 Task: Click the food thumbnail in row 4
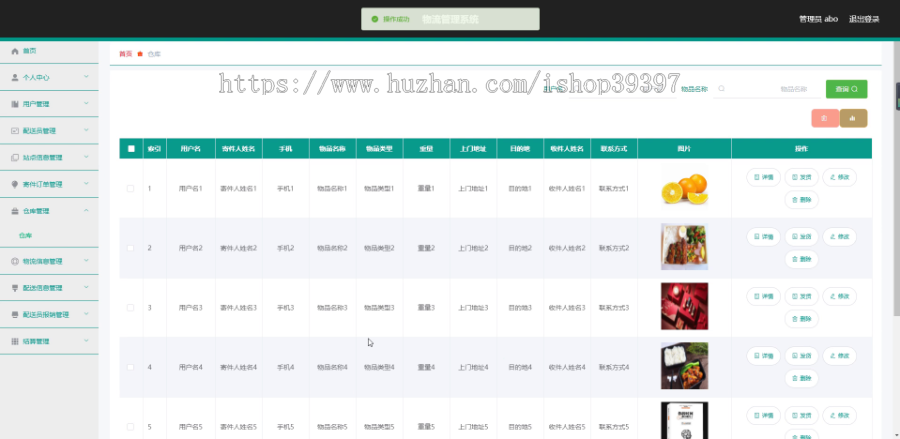684,366
